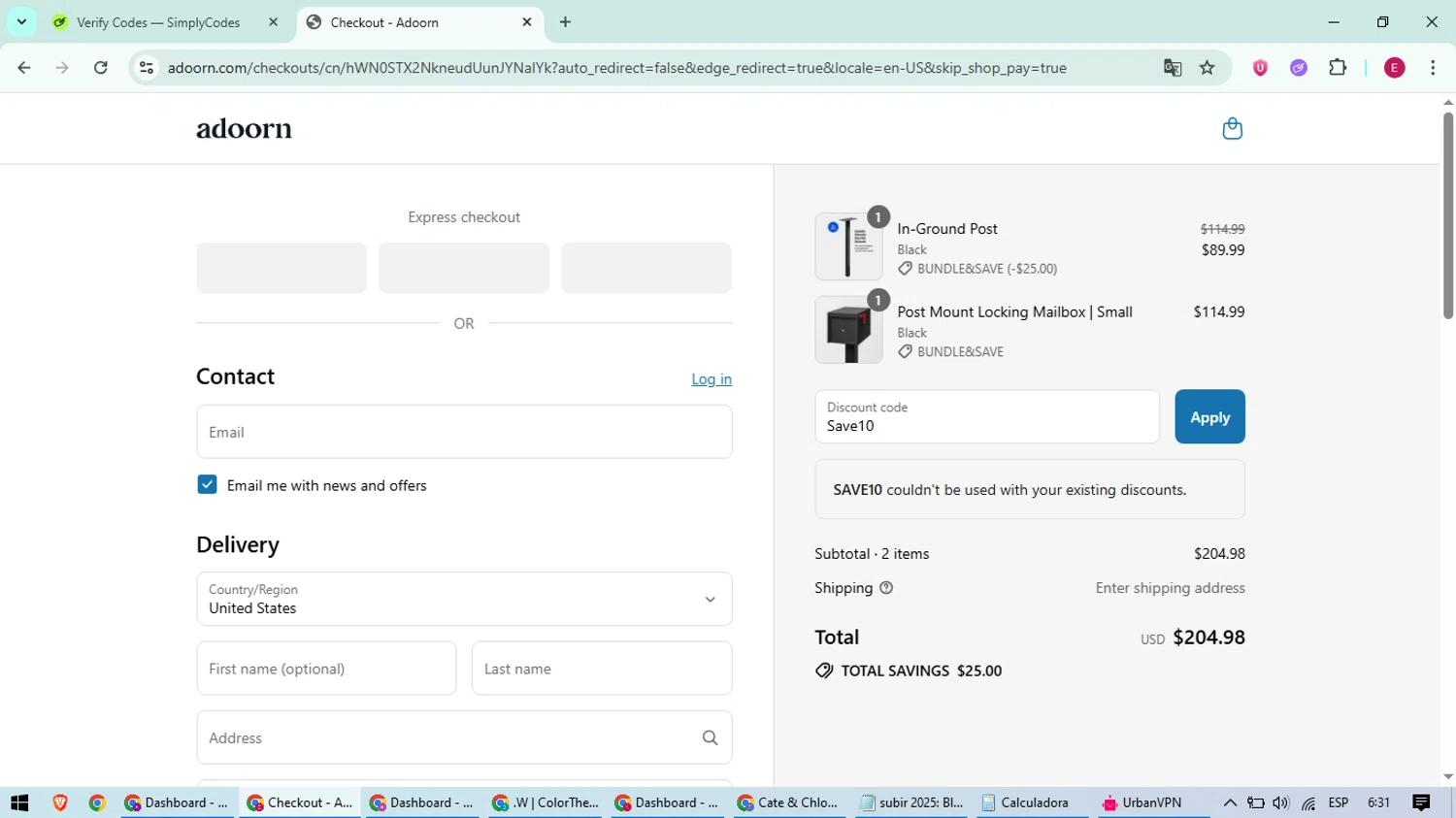The width and height of the screenshot is (1456, 818).
Task: Switch to the Verify Codes — SimplyCodes tab
Action: [165, 22]
